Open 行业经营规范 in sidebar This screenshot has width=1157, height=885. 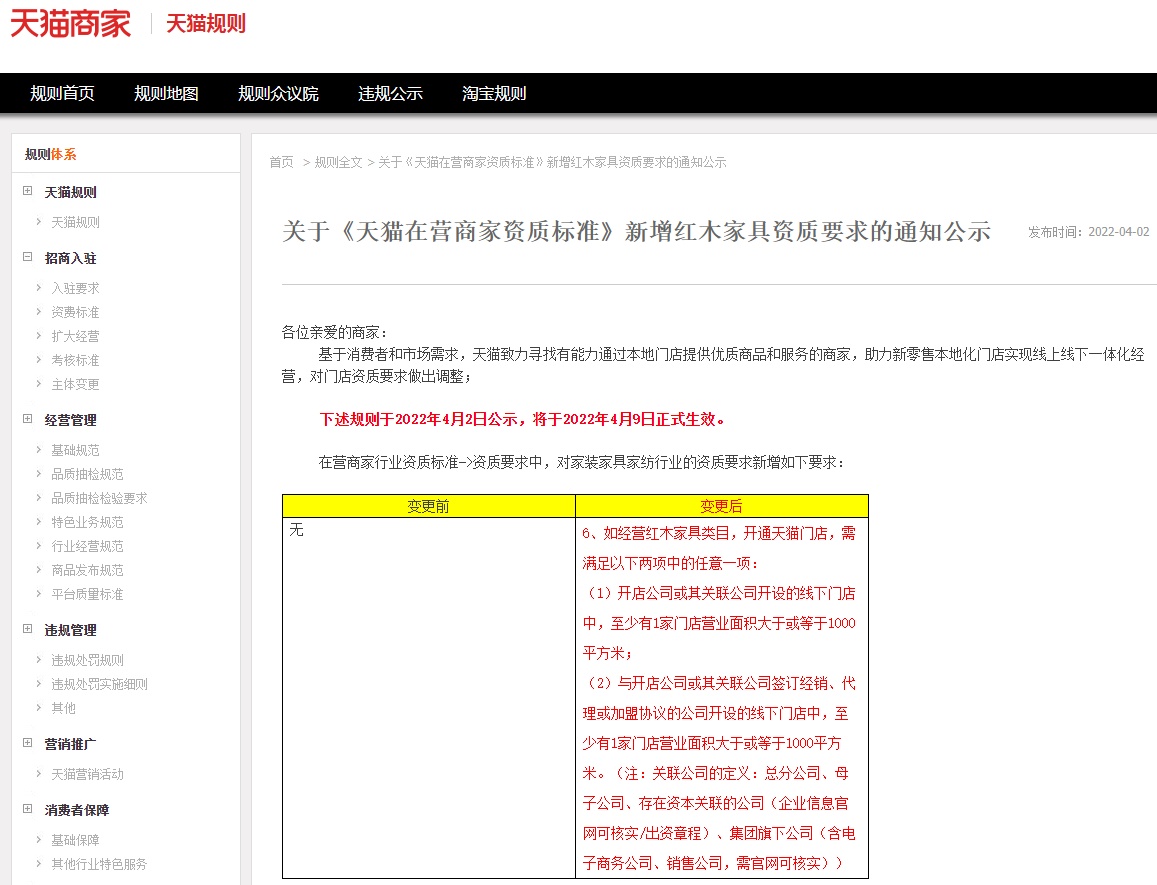point(87,546)
